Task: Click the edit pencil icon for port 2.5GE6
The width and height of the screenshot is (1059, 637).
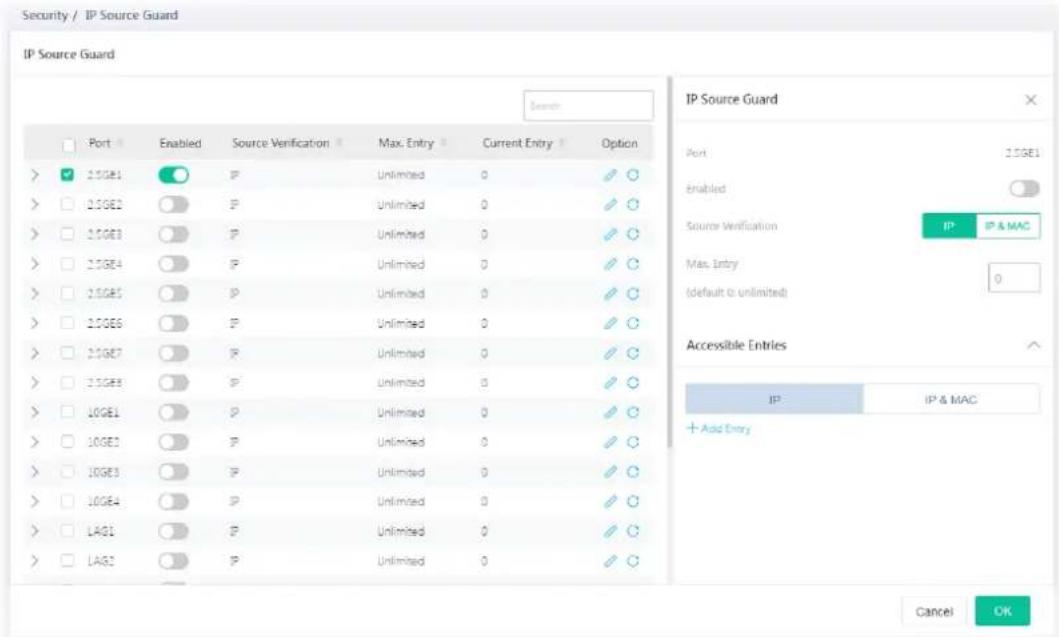Action: coord(611,324)
